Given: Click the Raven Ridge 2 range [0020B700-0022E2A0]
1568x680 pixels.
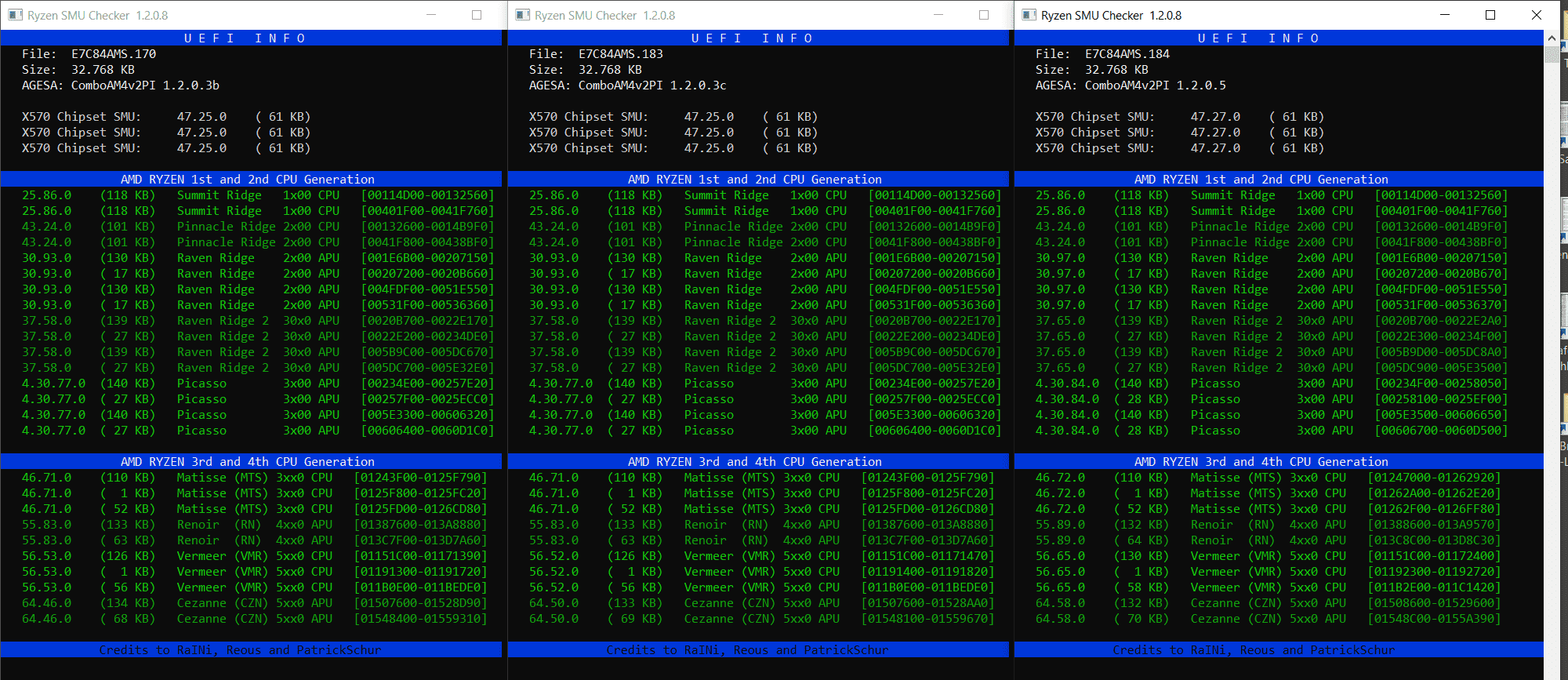Looking at the screenshot, I should [x=1441, y=321].
